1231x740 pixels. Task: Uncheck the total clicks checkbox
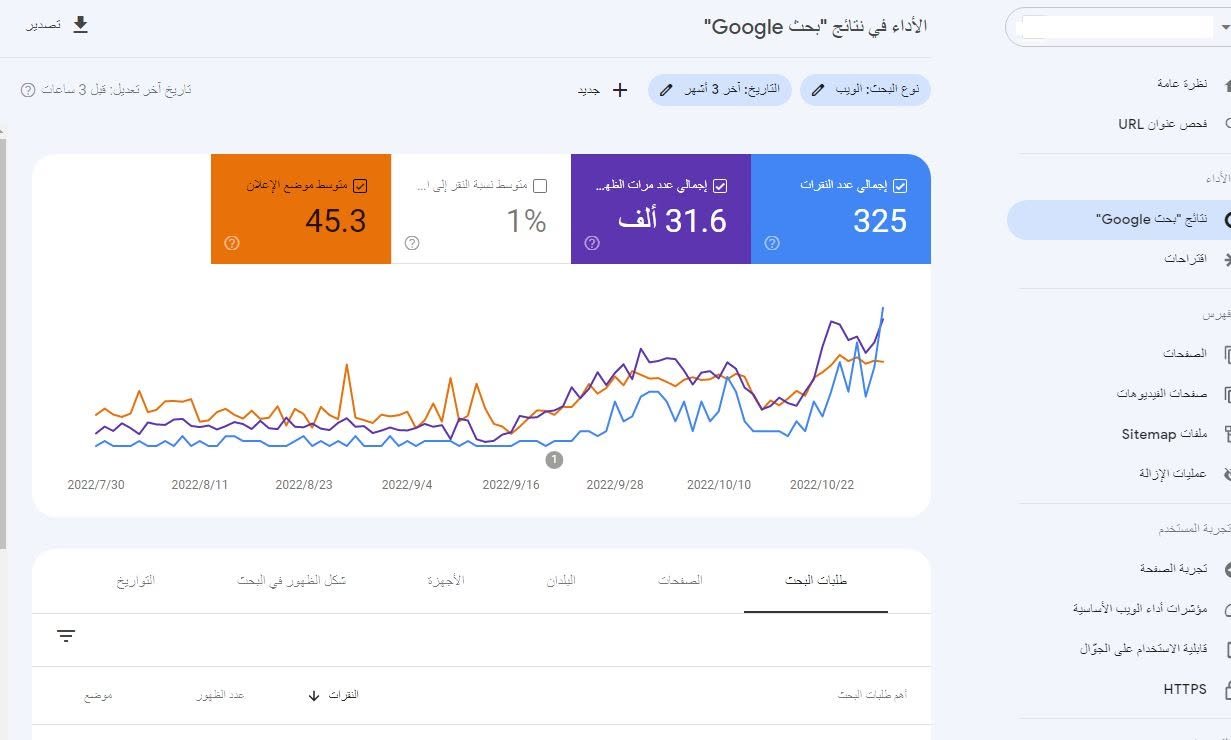[x=900, y=186]
